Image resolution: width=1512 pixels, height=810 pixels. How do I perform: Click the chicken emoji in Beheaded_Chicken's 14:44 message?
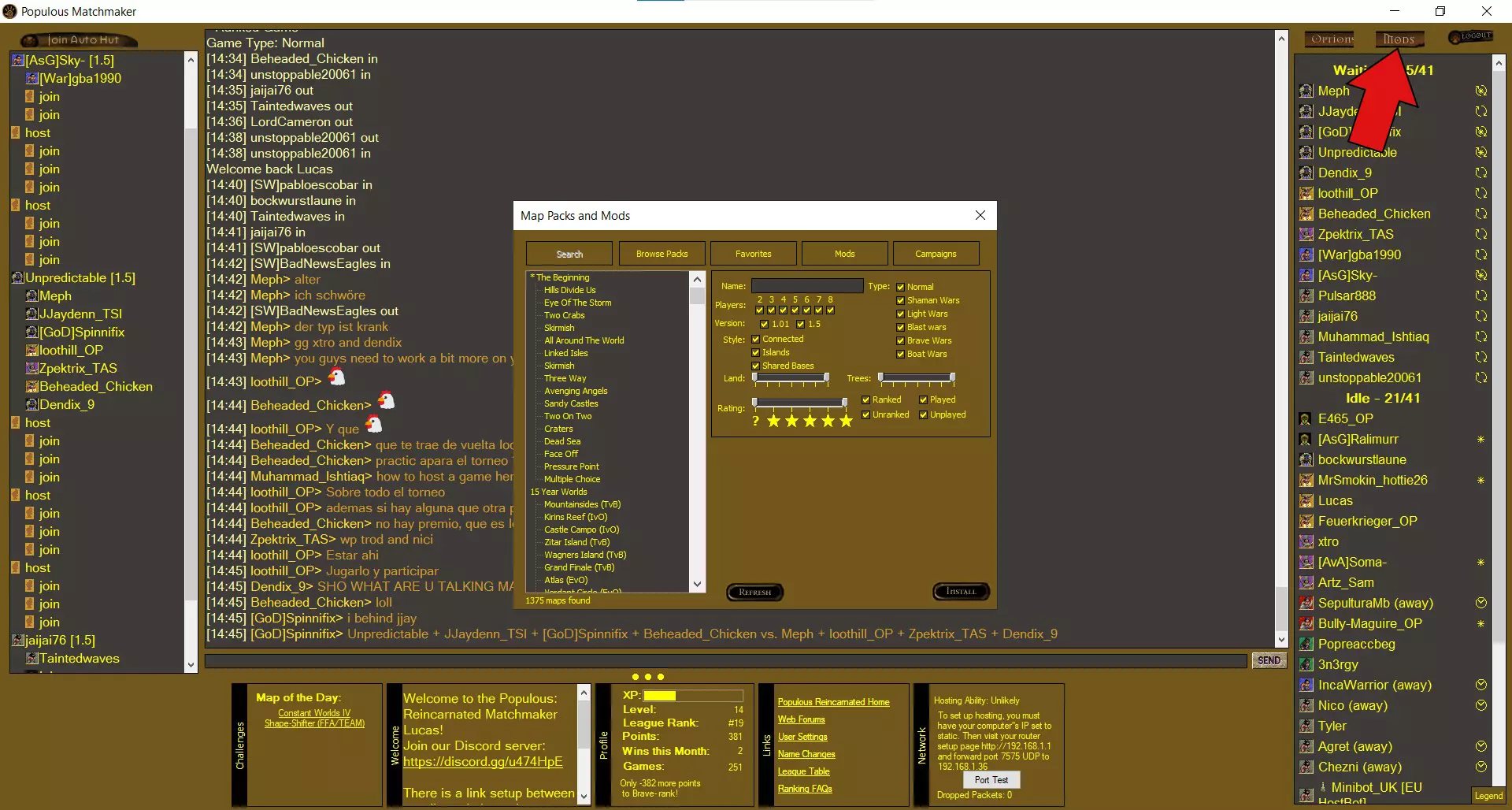tap(386, 401)
